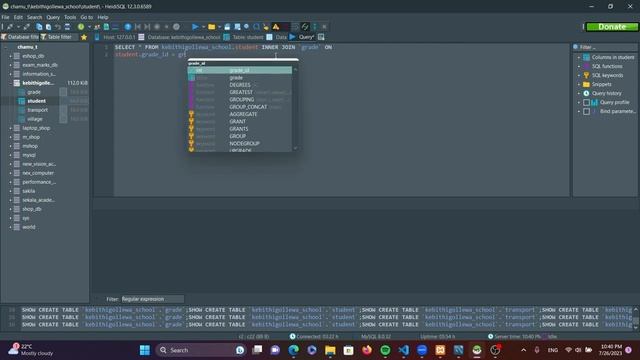This screenshot has height=360, width=640.
Task: Click the Table filter field
Action: point(59,37)
